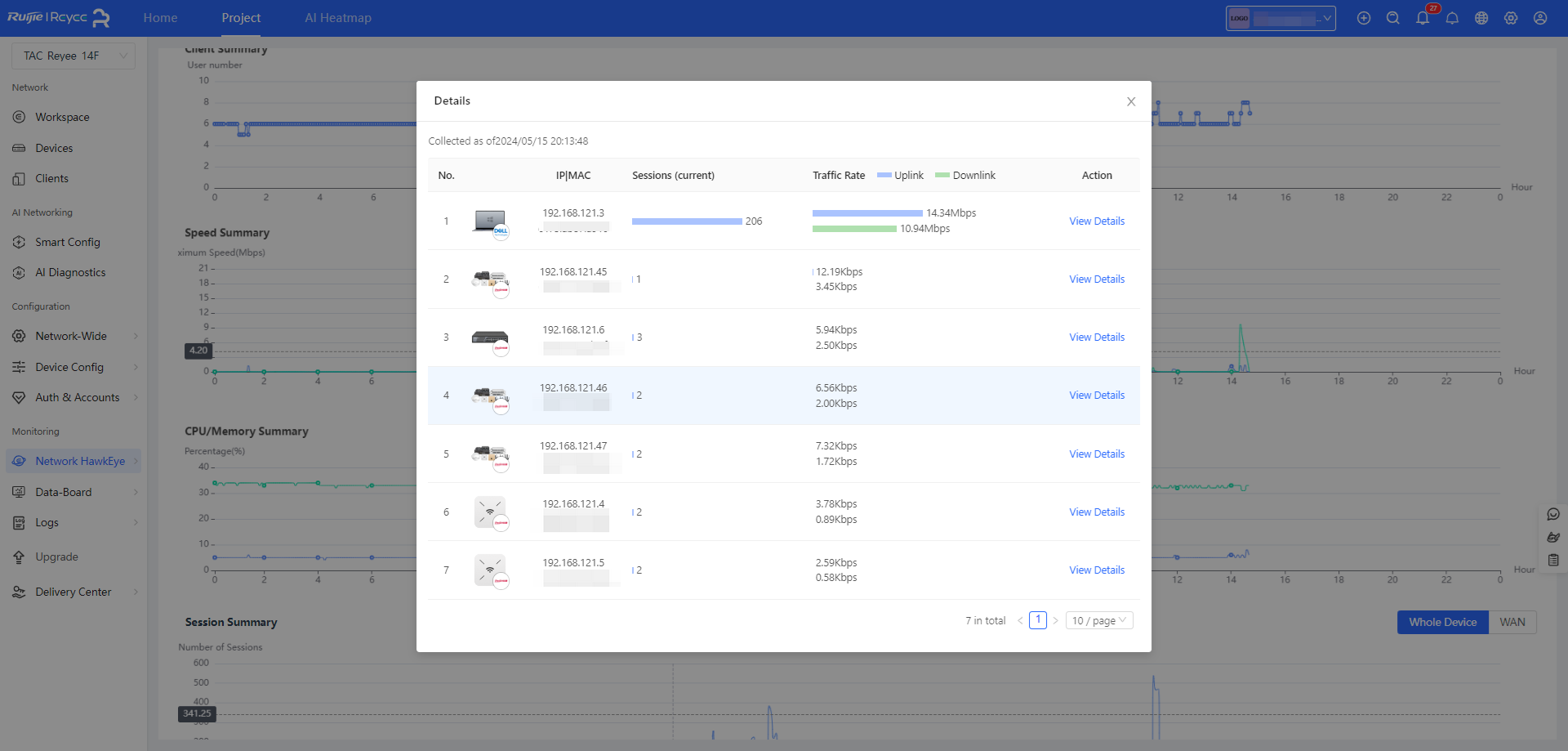The width and height of the screenshot is (1568, 751).
Task: Click the chat support icon on right edge
Action: click(x=1553, y=514)
